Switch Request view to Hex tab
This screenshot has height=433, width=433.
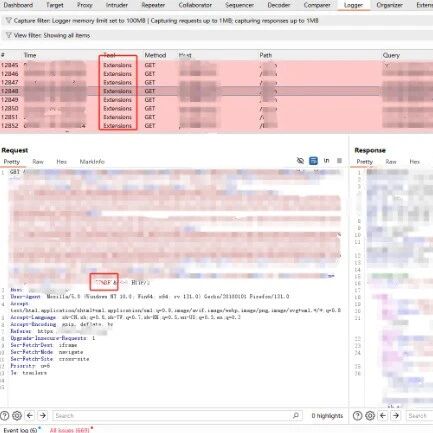tap(61, 162)
